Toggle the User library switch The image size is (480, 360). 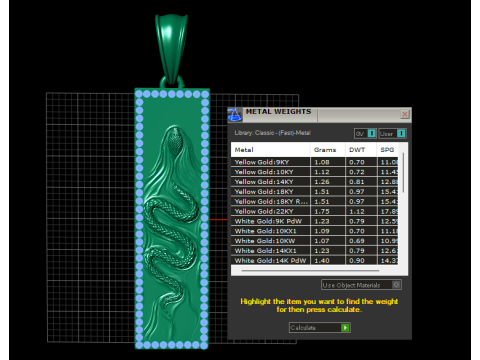[393, 134]
